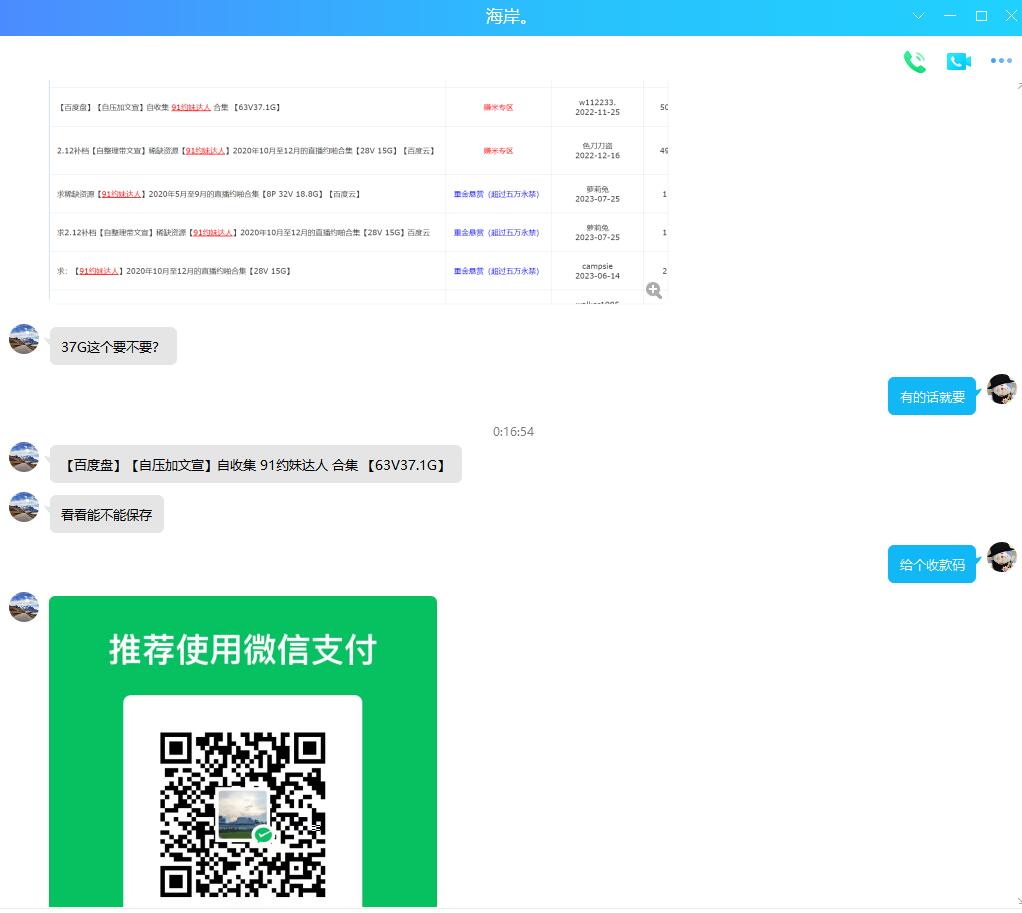Click your avatar next to '有的话就要'
The height and width of the screenshot is (913, 1022).
coord(1002,389)
